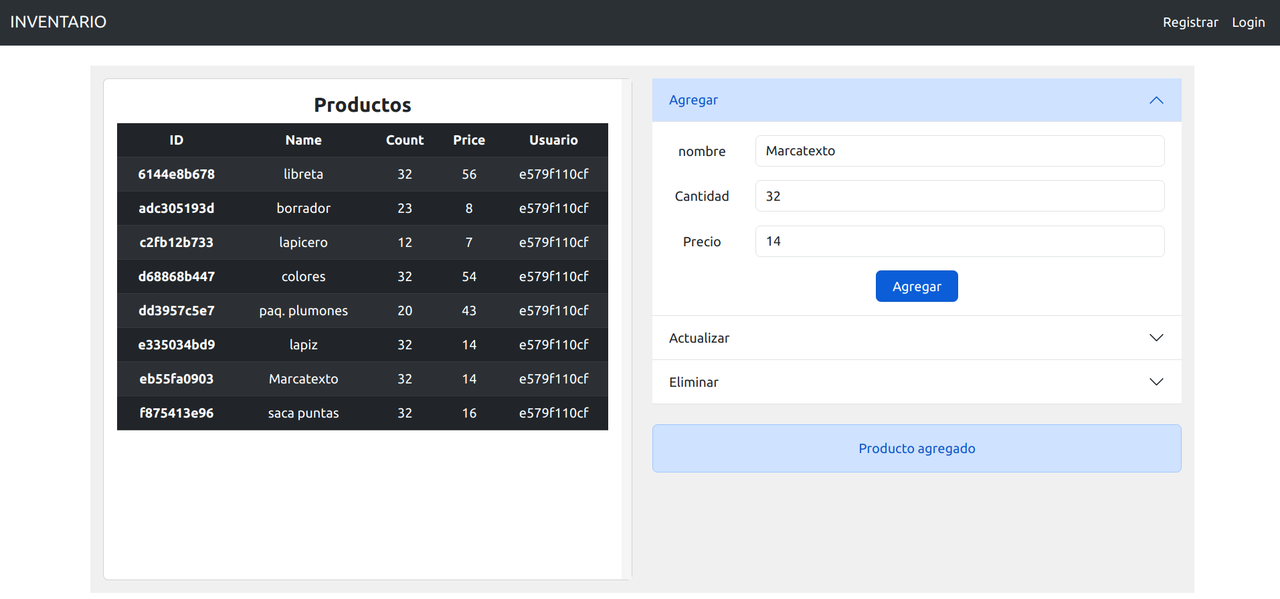Screen dimensions: 1280x599
Task: Select the price 7 of lapicero
Action: tap(469, 242)
